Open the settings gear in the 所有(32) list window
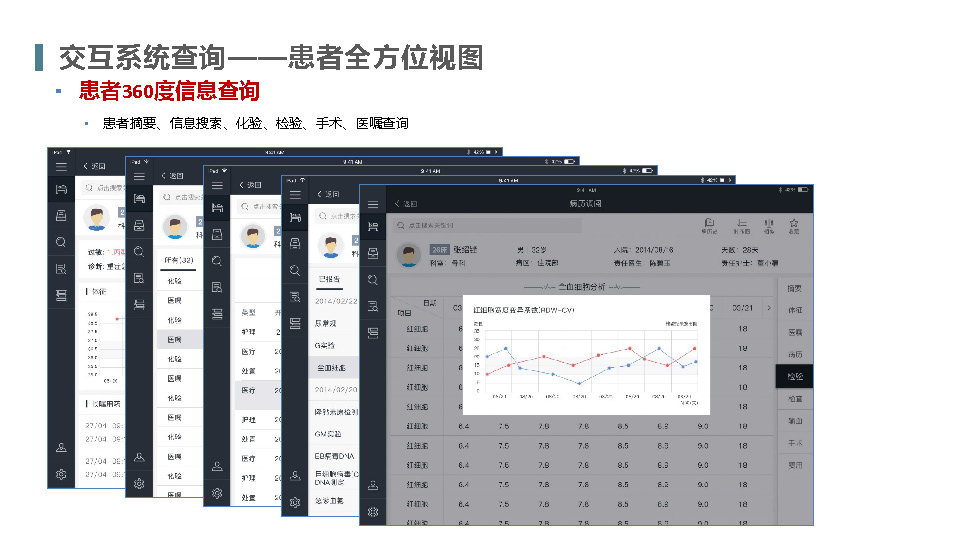This screenshot has width=960, height=540. tap(139, 484)
